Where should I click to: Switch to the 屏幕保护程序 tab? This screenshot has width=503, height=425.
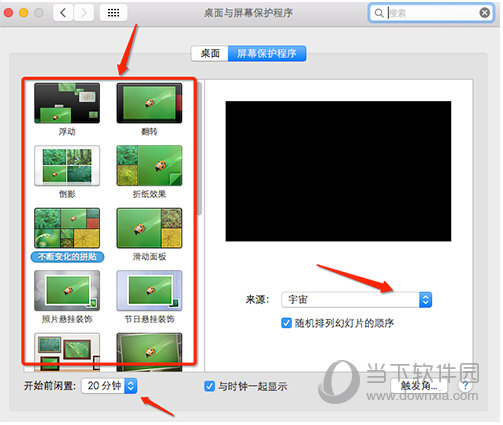click(x=267, y=53)
